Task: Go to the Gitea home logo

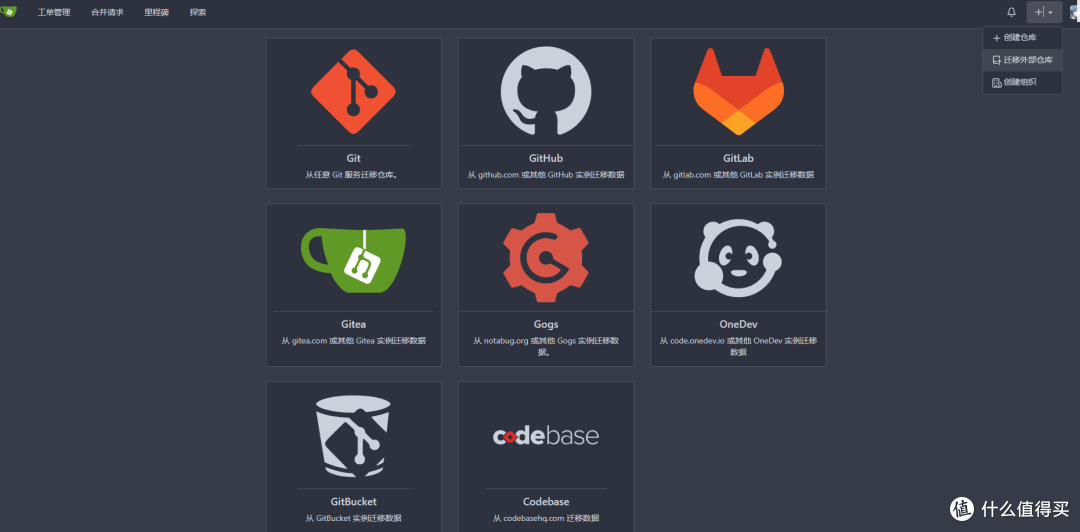Action: coord(9,12)
